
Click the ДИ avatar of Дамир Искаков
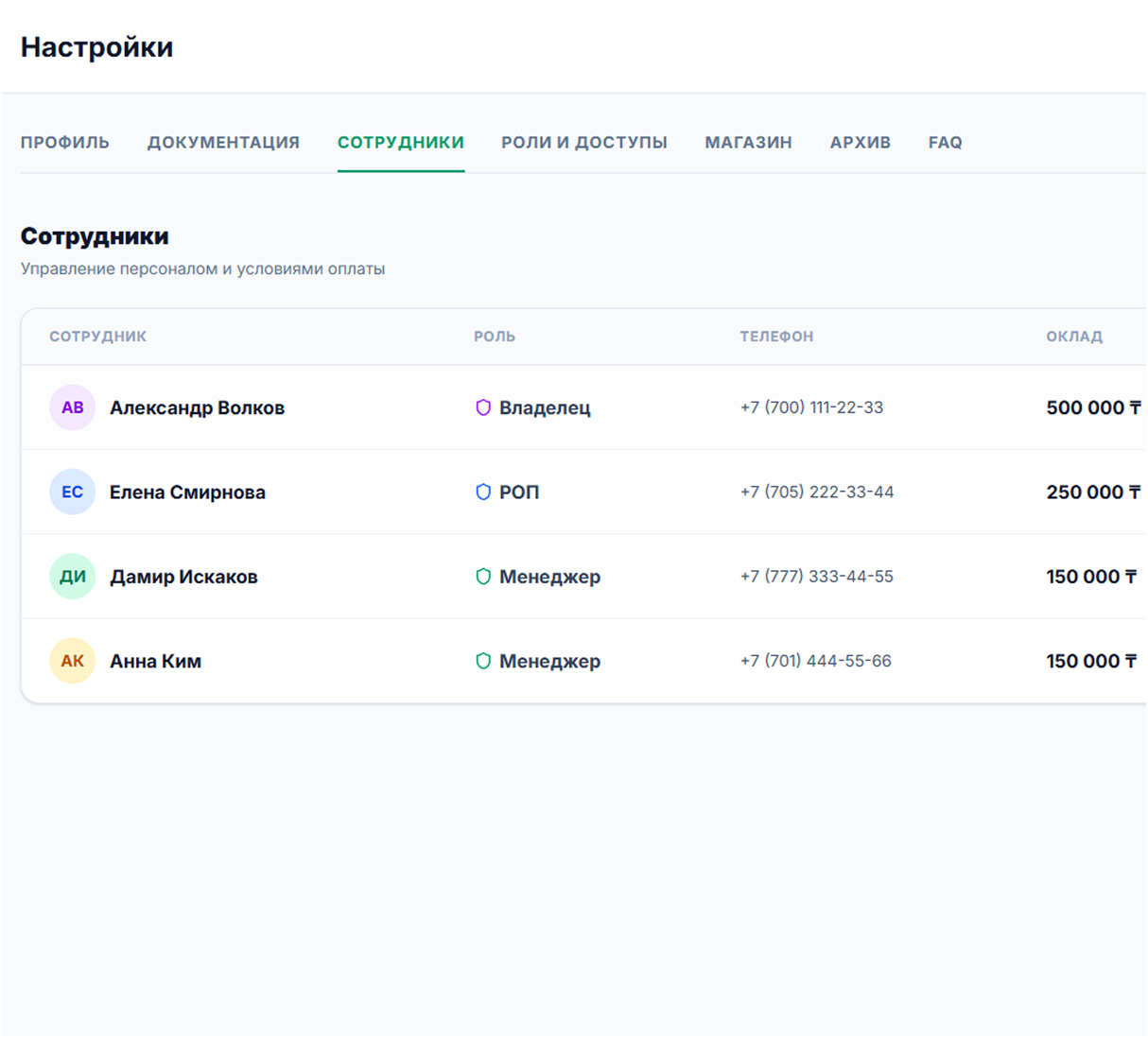click(x=73, y=577)
